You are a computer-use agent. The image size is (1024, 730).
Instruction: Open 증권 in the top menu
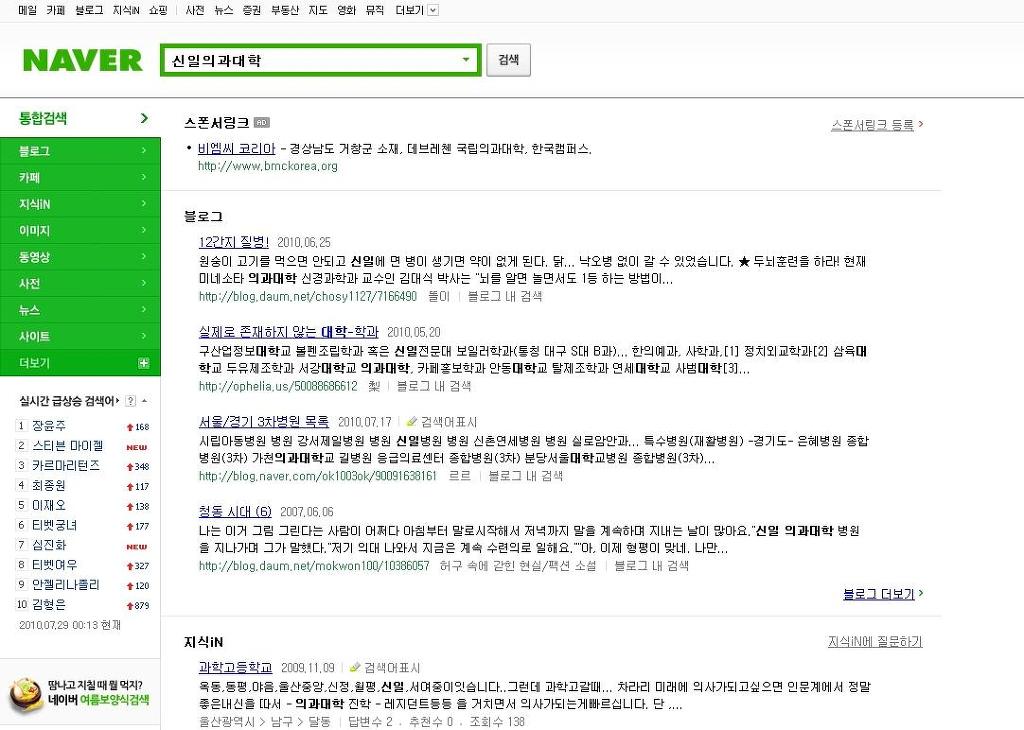pyautogui.click(x=251, y=10)
